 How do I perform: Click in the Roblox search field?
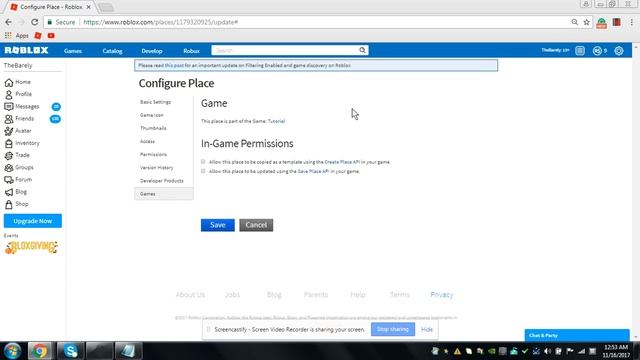point(284,50)
